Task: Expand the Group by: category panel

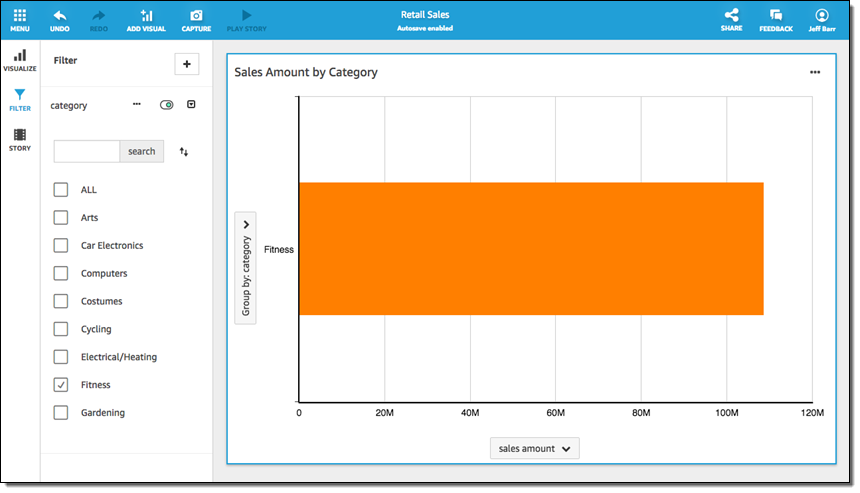Action: (246, 226)
